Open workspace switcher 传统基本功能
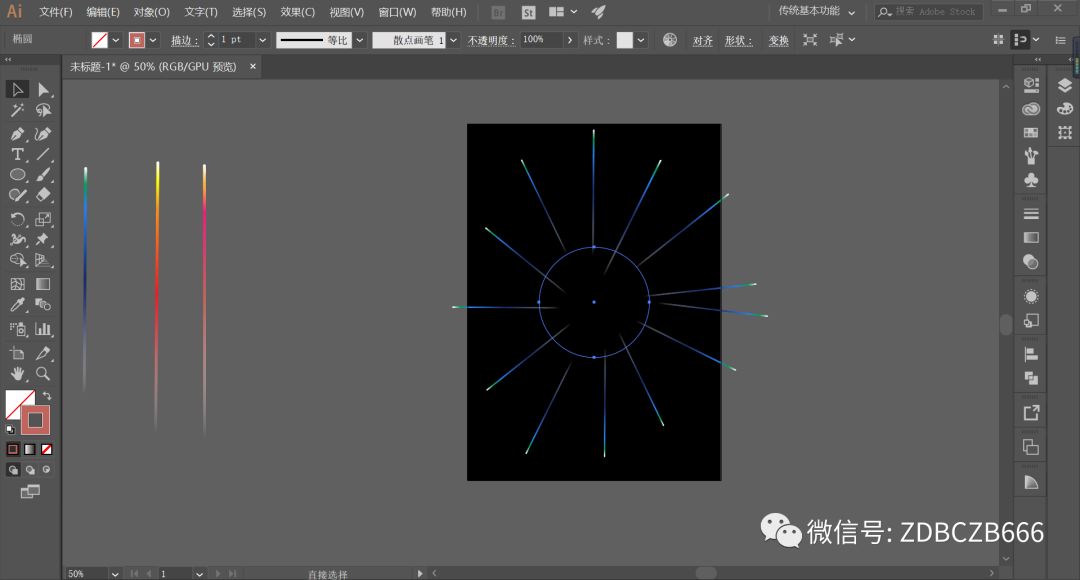The image size is (1080, 580). (x=817, y=11)
